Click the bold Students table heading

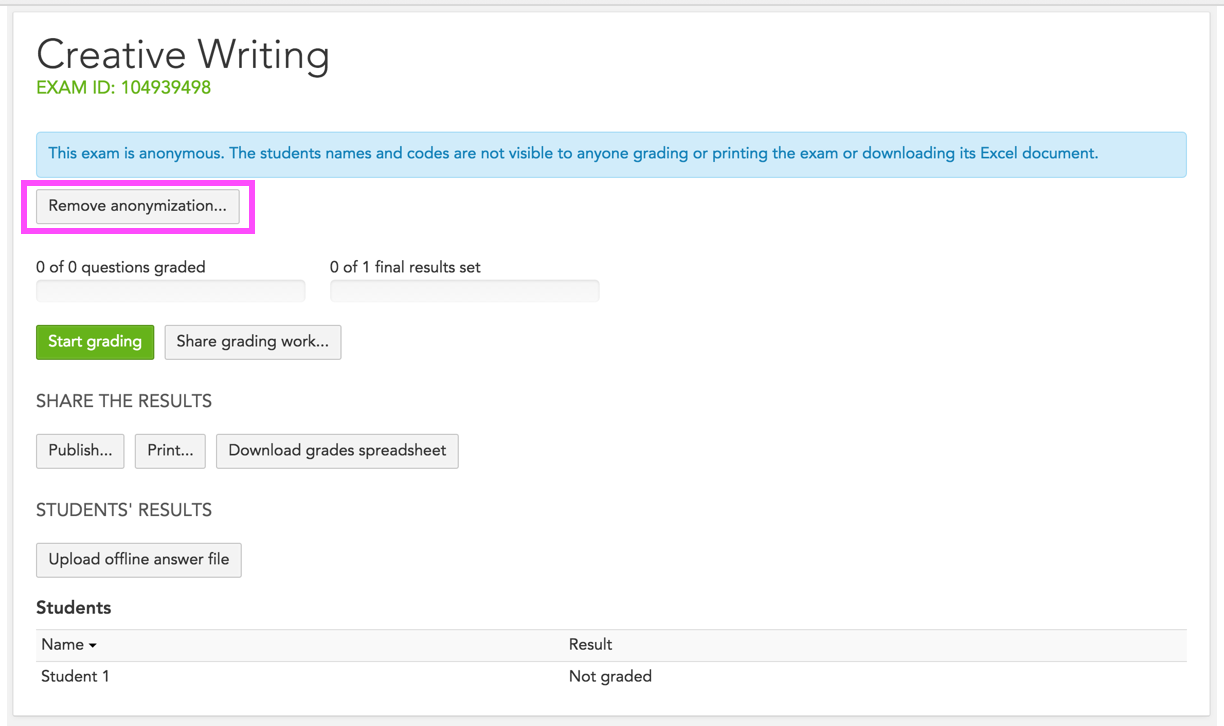point(73,608)
